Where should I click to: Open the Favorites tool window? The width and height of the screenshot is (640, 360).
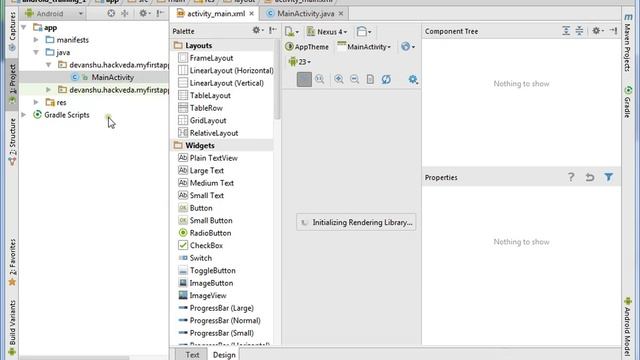click(x=12, y=262)
